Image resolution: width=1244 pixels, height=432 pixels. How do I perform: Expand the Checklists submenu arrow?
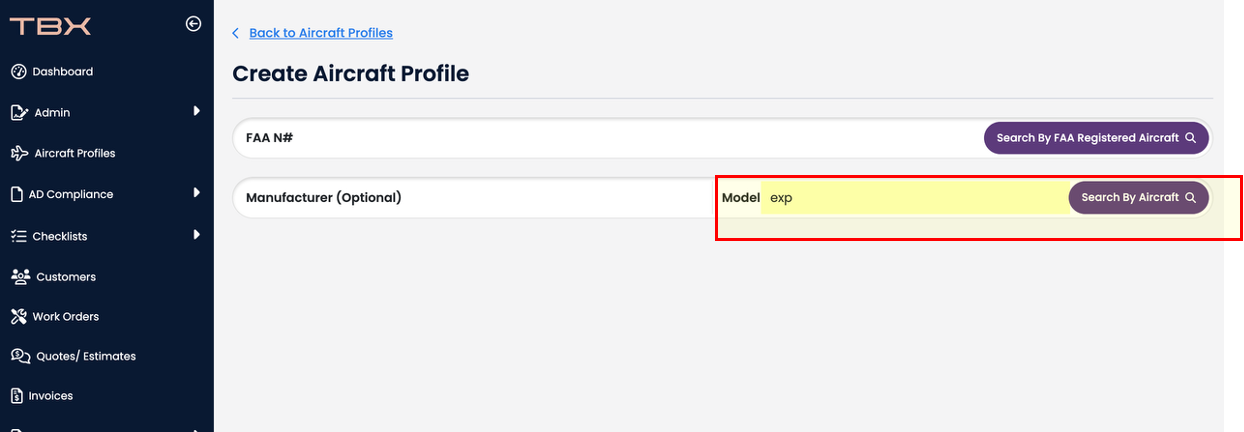[x=197, y=235]
